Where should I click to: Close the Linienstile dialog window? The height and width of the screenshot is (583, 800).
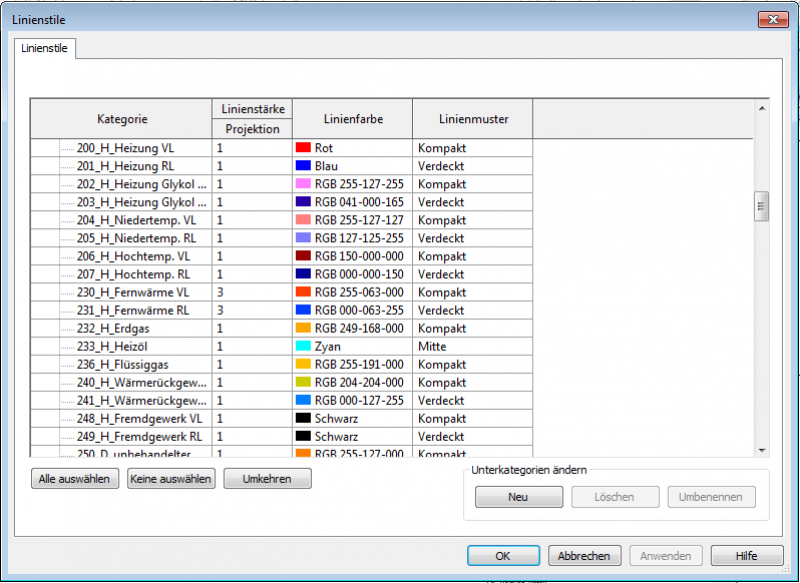coord(772,18)
